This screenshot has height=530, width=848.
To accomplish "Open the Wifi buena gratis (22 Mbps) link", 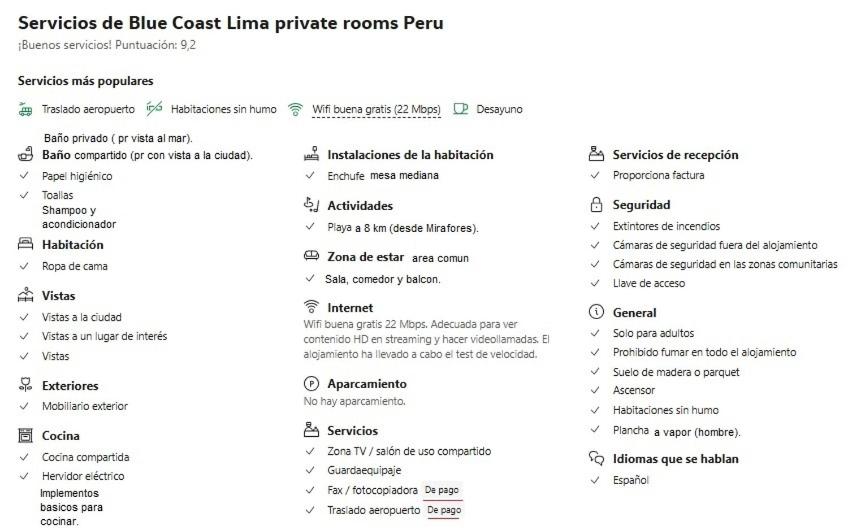I will click(x=376, y=109).
